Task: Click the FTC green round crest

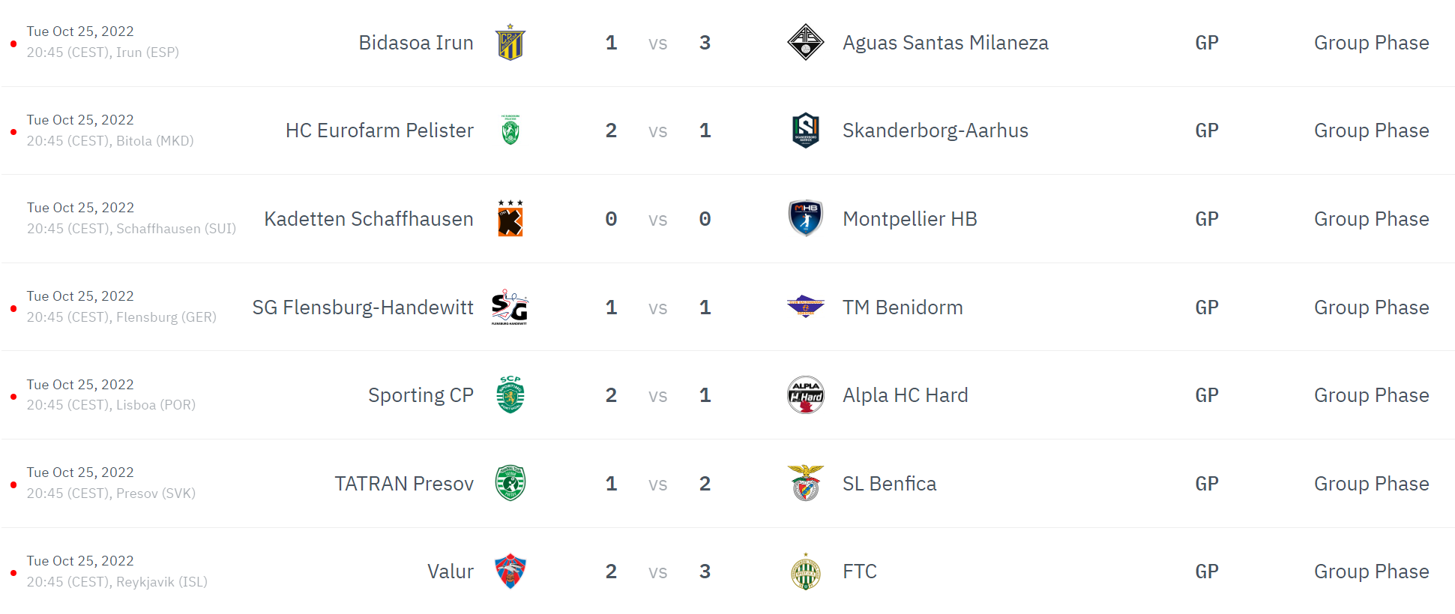Action: (805, 571)
